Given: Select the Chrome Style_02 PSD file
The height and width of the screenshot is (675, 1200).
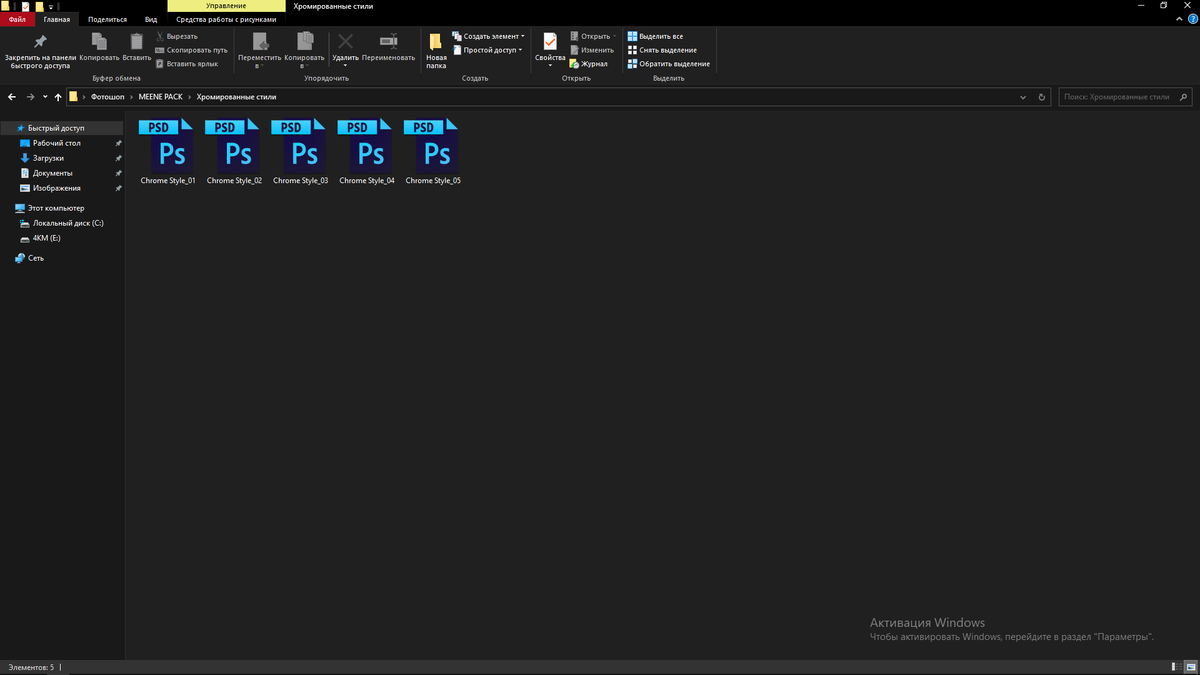Looking at the screenshot, I should pyautogui.click(x=234, y=152).
